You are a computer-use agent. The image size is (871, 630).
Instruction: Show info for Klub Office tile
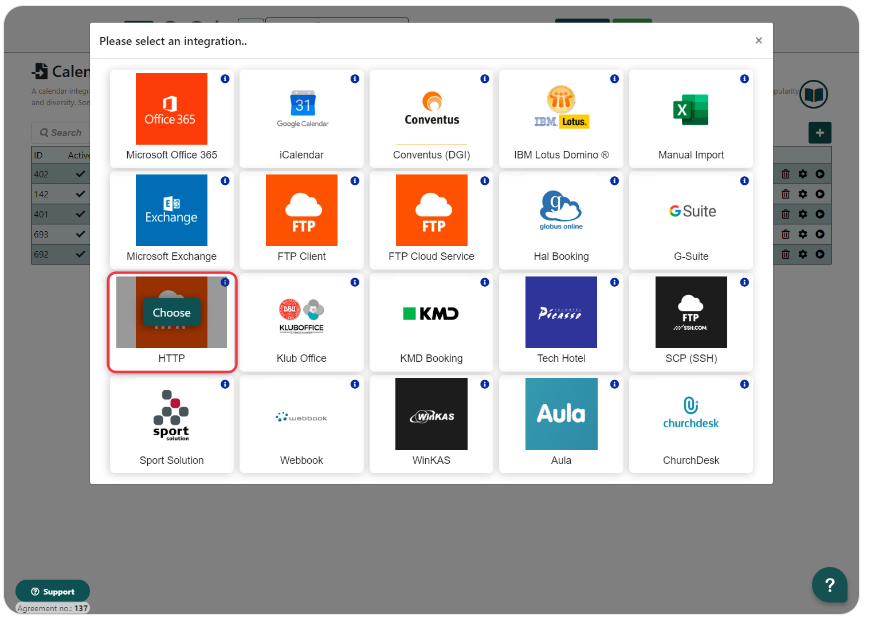pyautogui.click(x=355, y=282)
